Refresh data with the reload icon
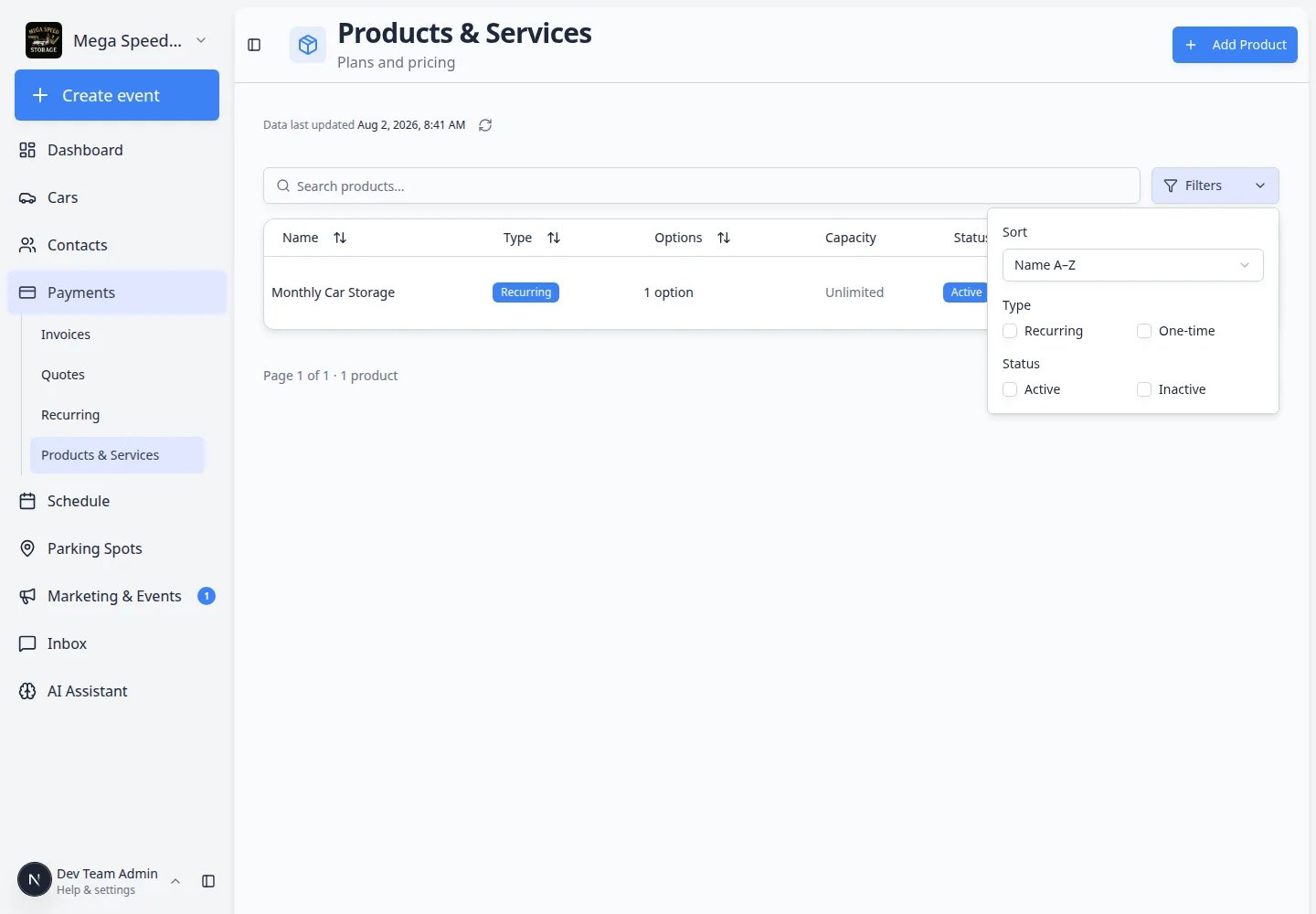This screenshot has width=1316, height=914. (485, 125)
